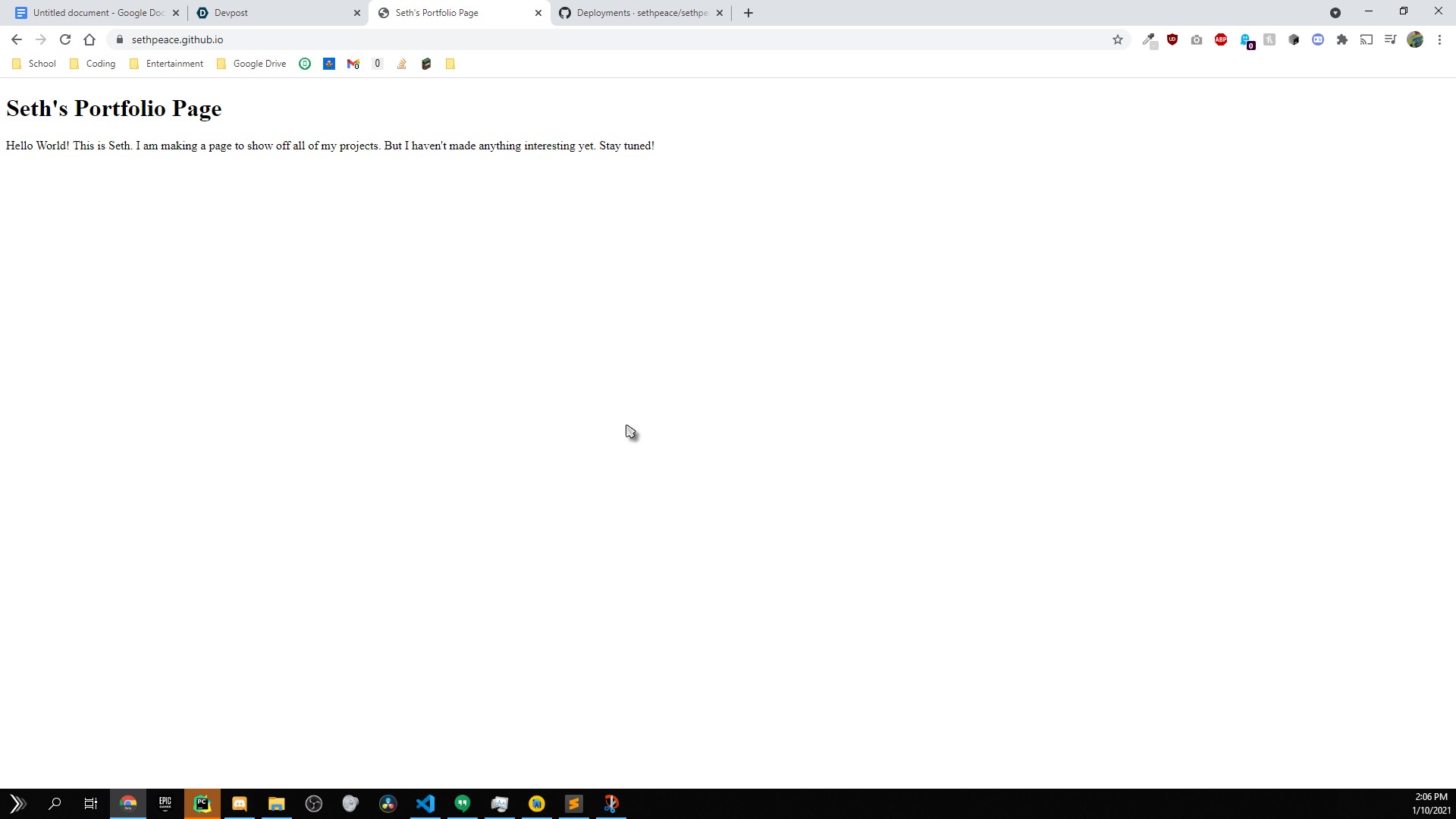
Task: Open Visual Studio Code from the taskbar
Action: [x=425, y=804]
